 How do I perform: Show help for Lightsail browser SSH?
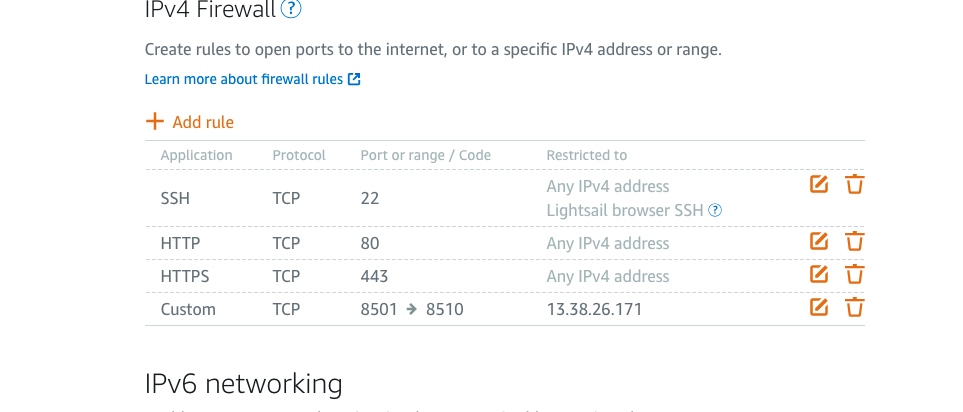(x=715, y=211)
